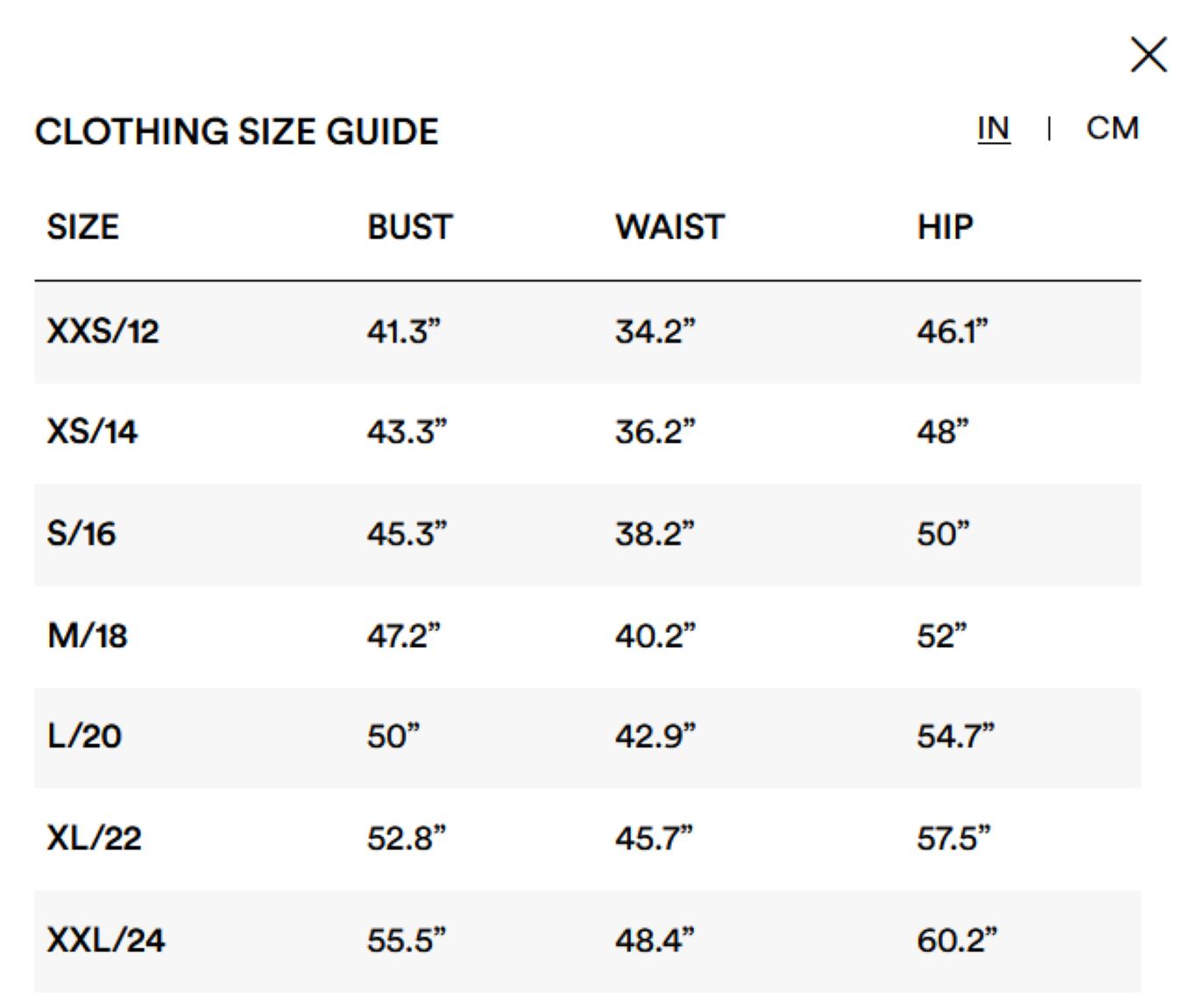Click the SIZE column header
1190x1008 pixels.
point(83,227)
